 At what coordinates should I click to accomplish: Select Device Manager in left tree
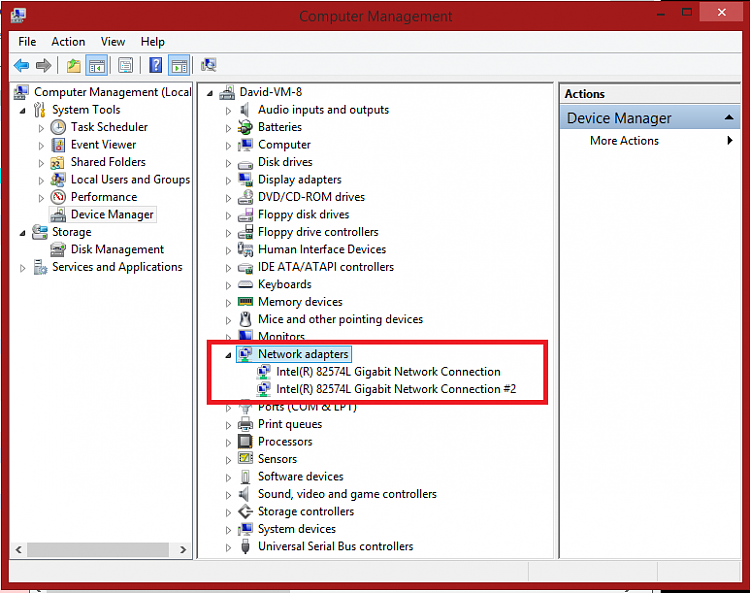click(x=112, y=214)
